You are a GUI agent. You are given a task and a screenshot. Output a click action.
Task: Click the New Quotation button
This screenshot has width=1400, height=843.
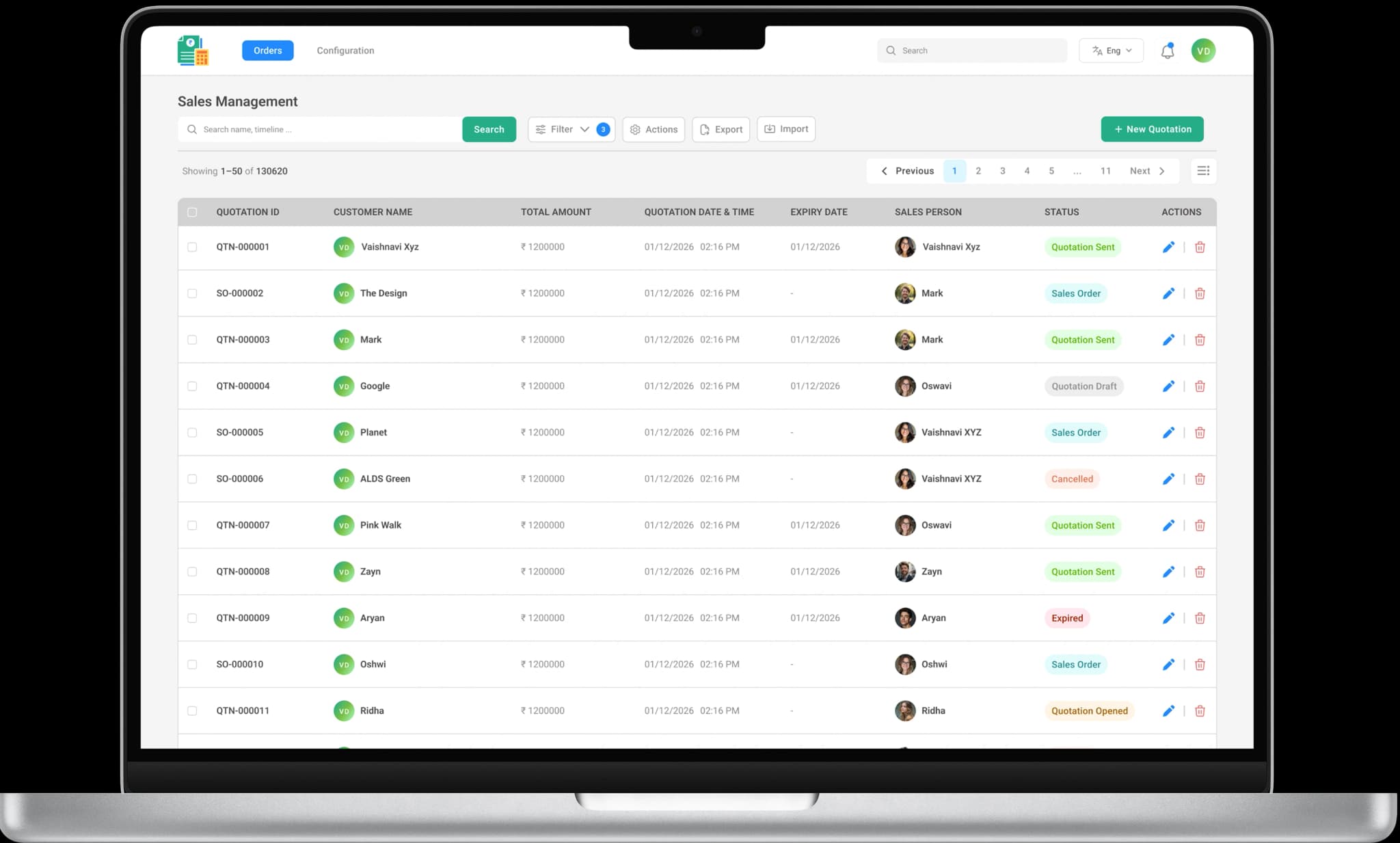click(1152, 129)
